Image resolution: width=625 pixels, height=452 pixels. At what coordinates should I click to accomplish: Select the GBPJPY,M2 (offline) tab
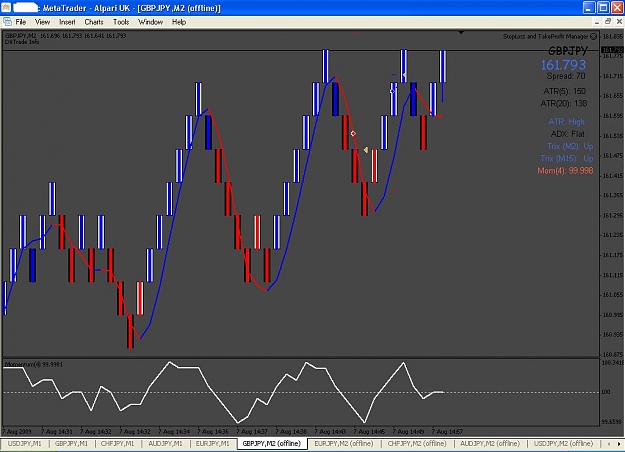[x=271, y=443]
